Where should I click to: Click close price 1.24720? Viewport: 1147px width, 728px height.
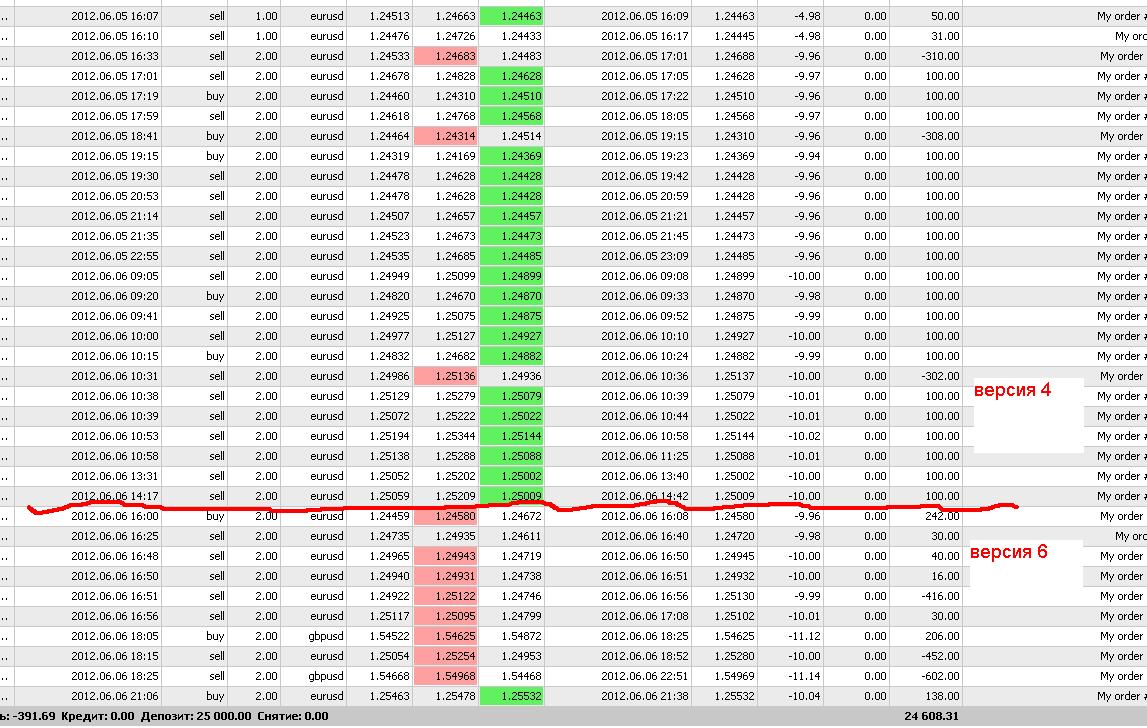pyautogui.click(x=734, y=536)
